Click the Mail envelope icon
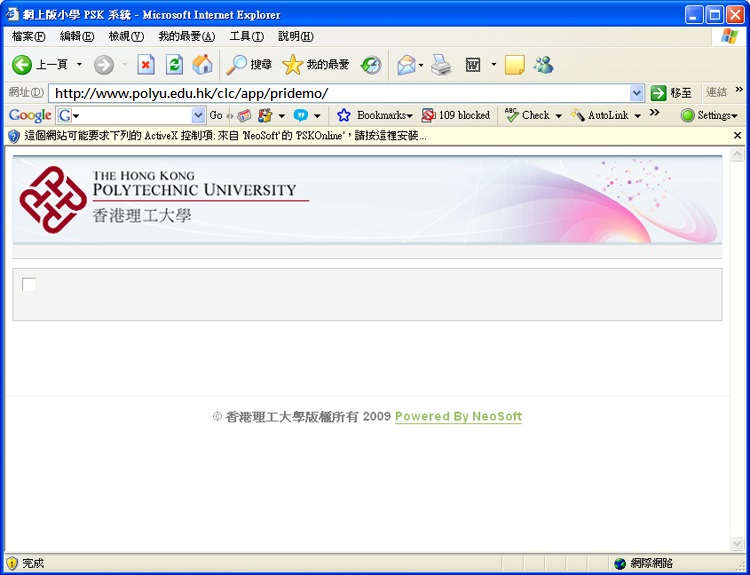750x575 pixels. pyautogui.click(x=406, y=65)
